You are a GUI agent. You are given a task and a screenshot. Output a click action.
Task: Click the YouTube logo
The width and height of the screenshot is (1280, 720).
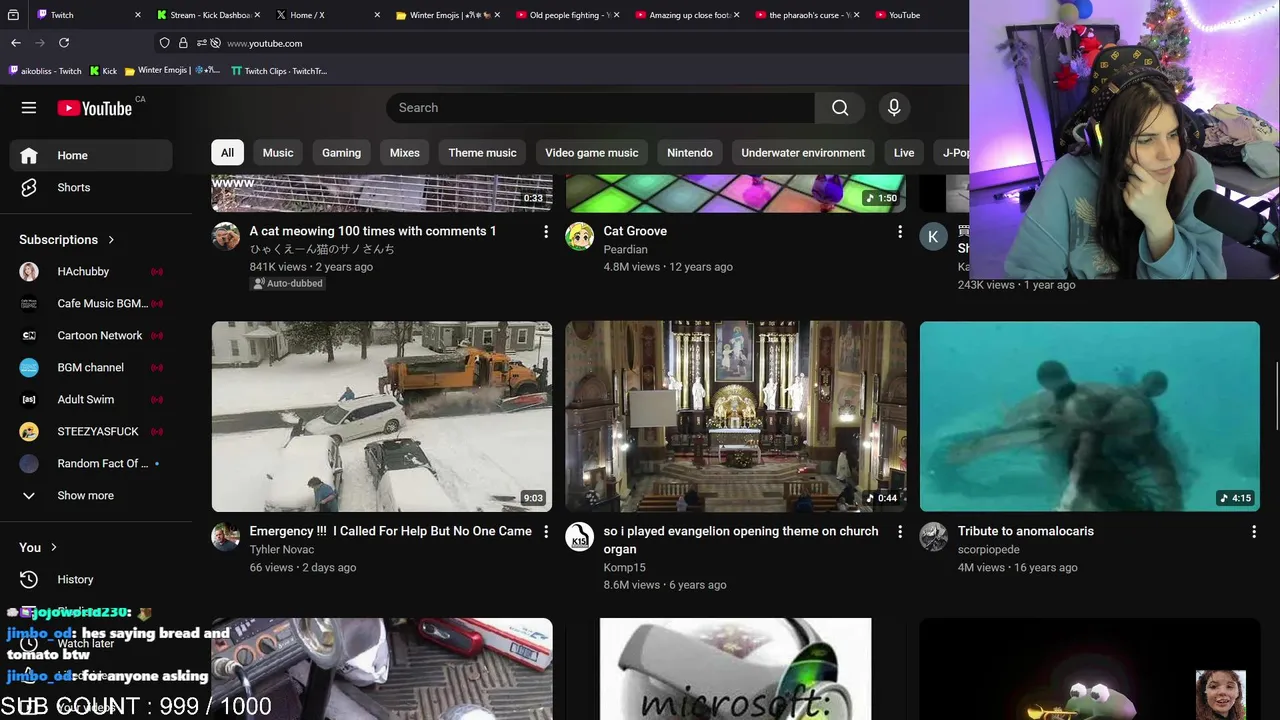[x=95, y=108]
